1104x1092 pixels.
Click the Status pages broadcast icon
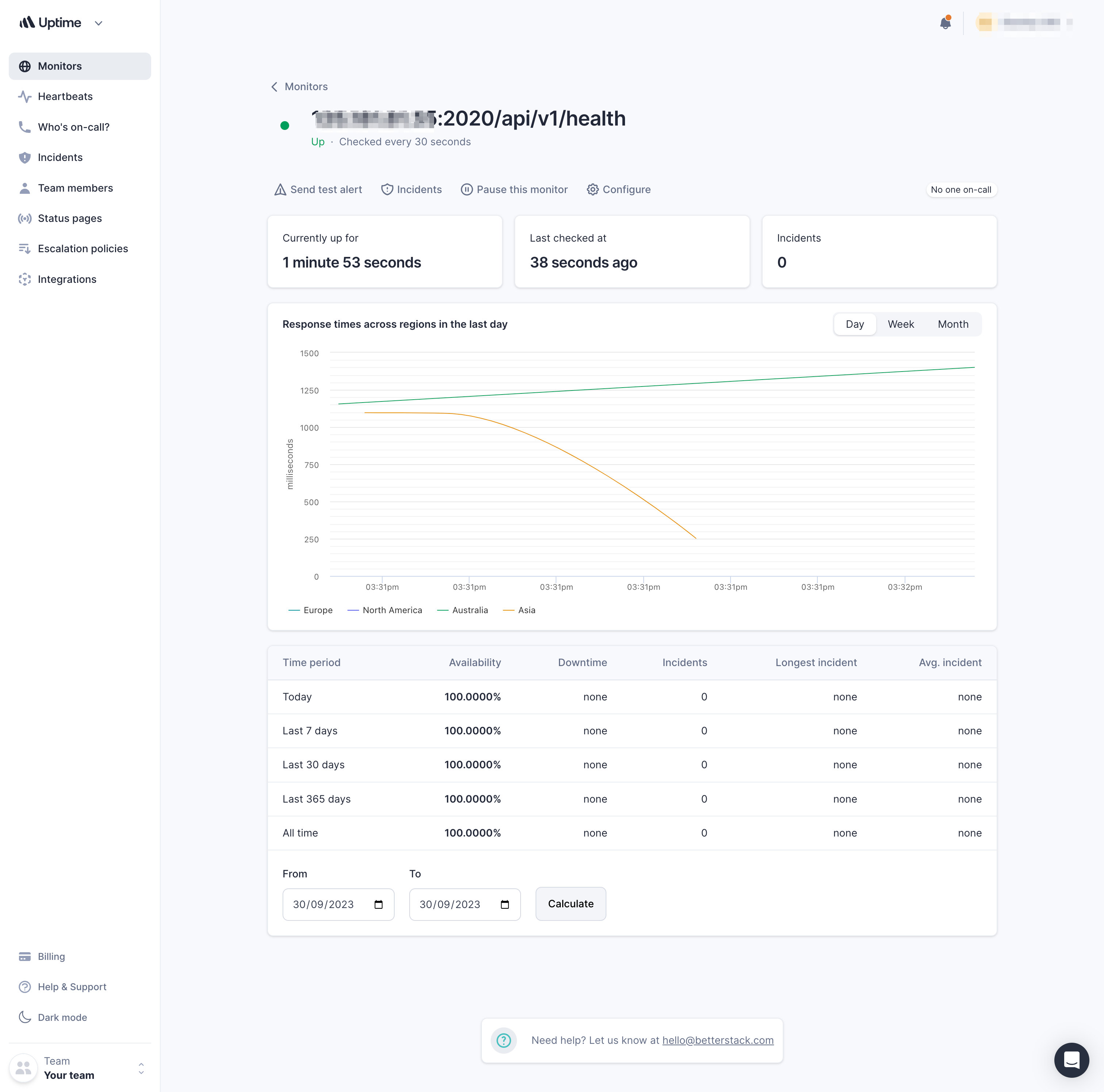click(x=24, y=218)
